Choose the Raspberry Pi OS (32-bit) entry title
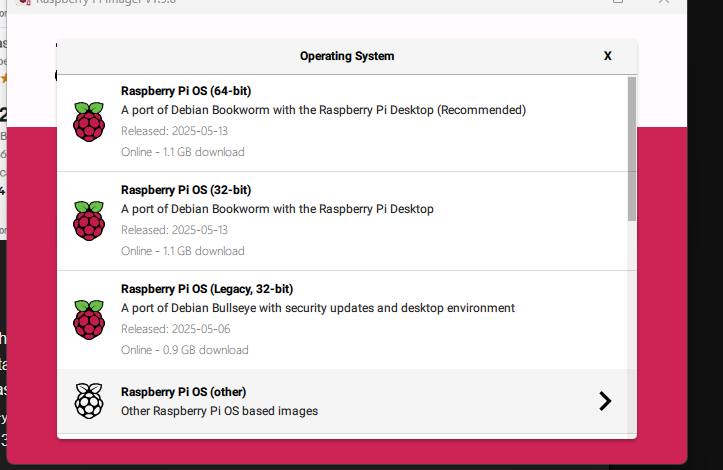 tap(186, 190)
